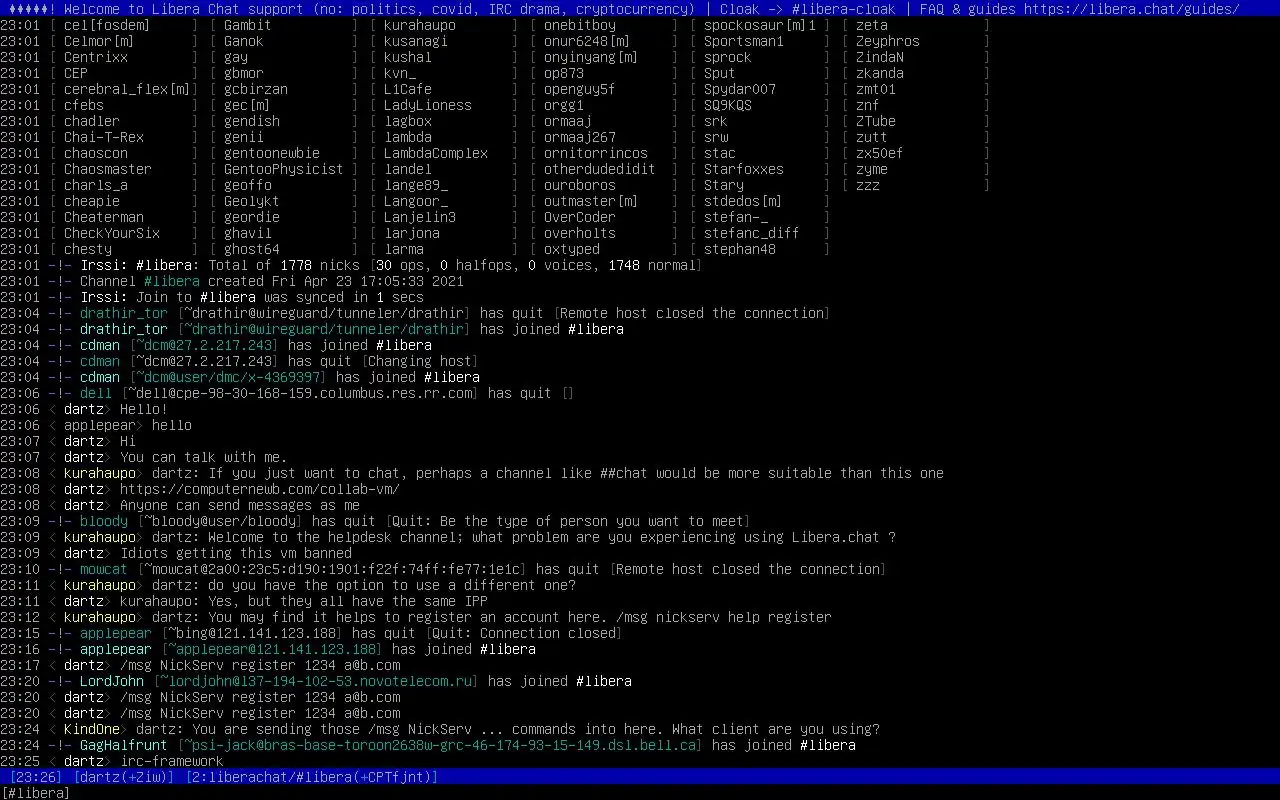Select nick spockosaur[m]1 in the names list
This screenshot has width=1280, height=800.
pyautogui.click(x=760, y=25)
